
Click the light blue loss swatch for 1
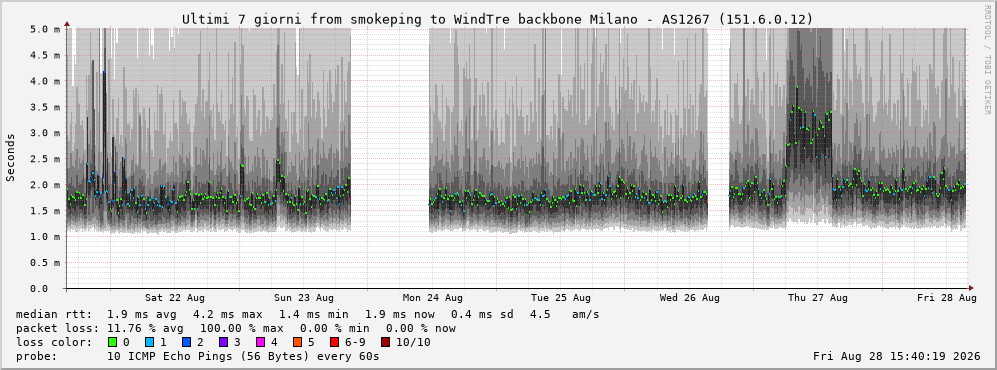[150, 342]
